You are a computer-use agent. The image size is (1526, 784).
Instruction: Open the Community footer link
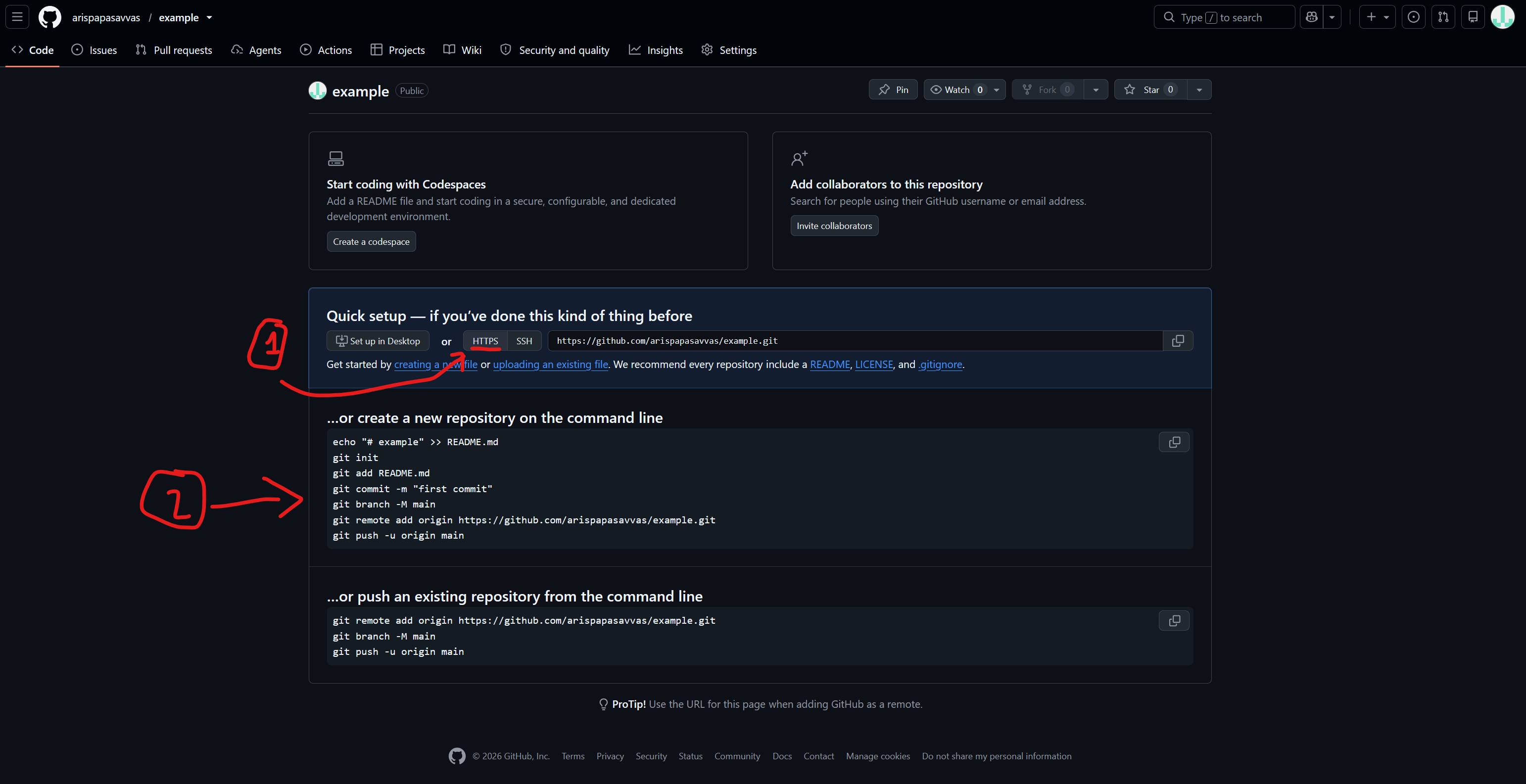(737, 756)
